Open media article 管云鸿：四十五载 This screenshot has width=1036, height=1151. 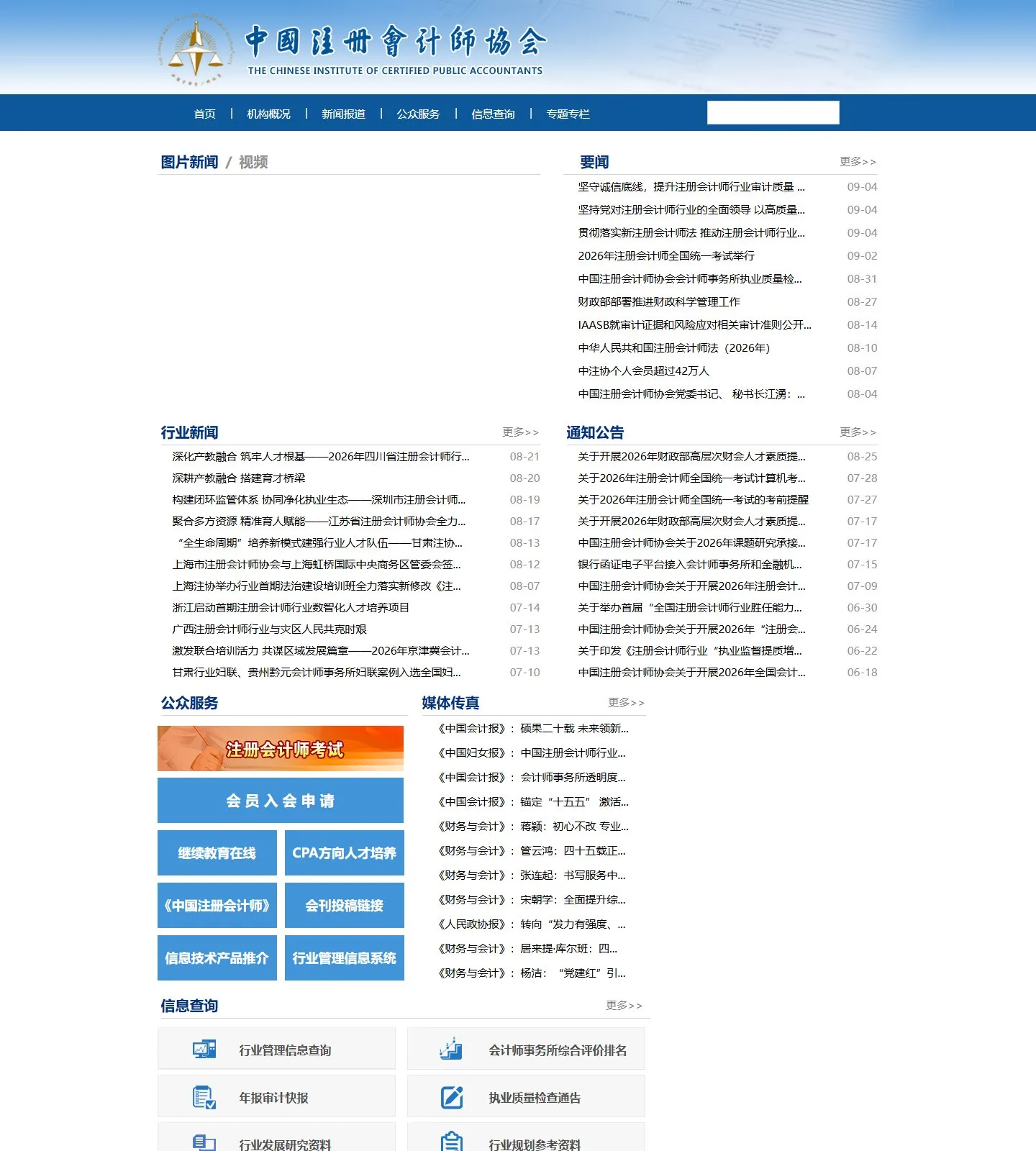[532, 851]
